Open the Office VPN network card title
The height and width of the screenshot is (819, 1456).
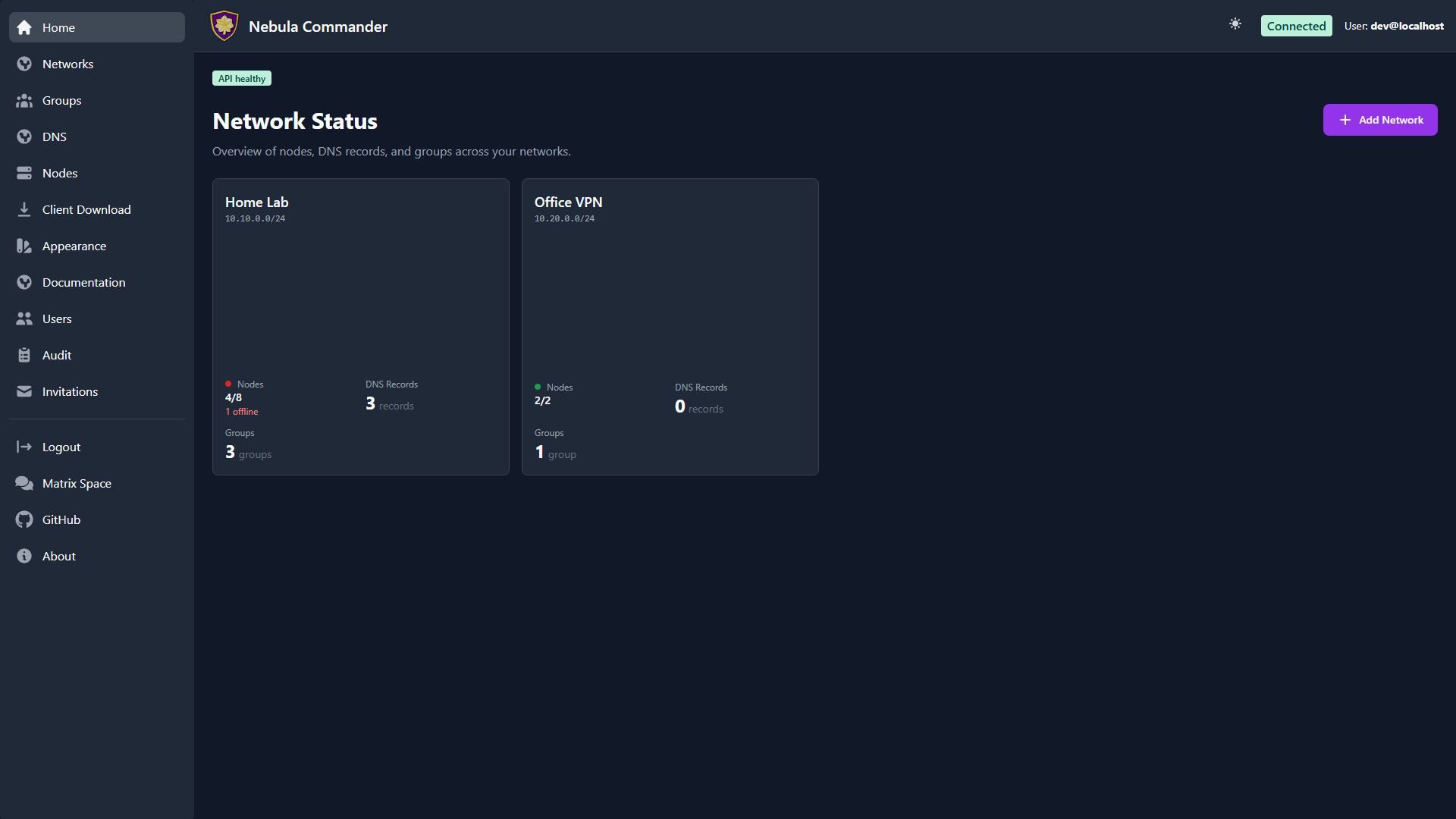point(568,202)
